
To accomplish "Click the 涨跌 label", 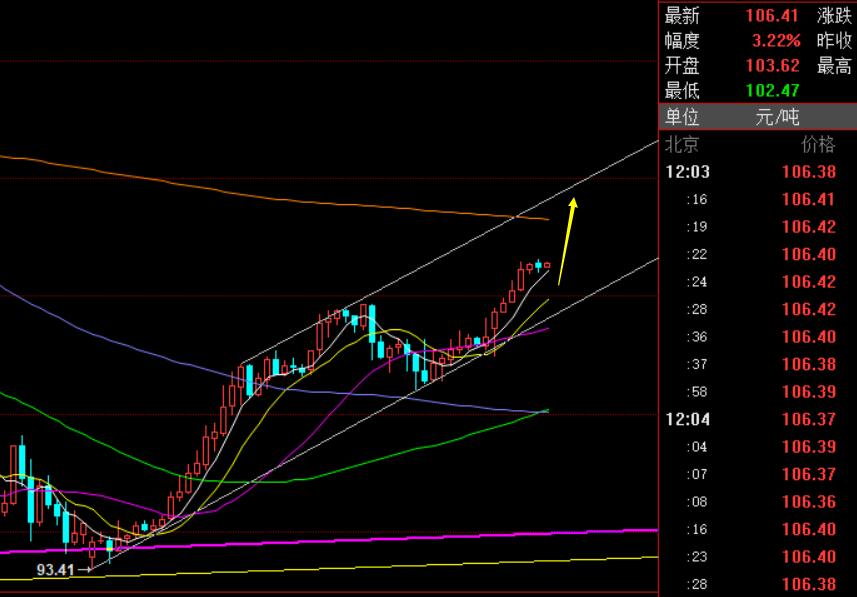I will click(834, 15).
